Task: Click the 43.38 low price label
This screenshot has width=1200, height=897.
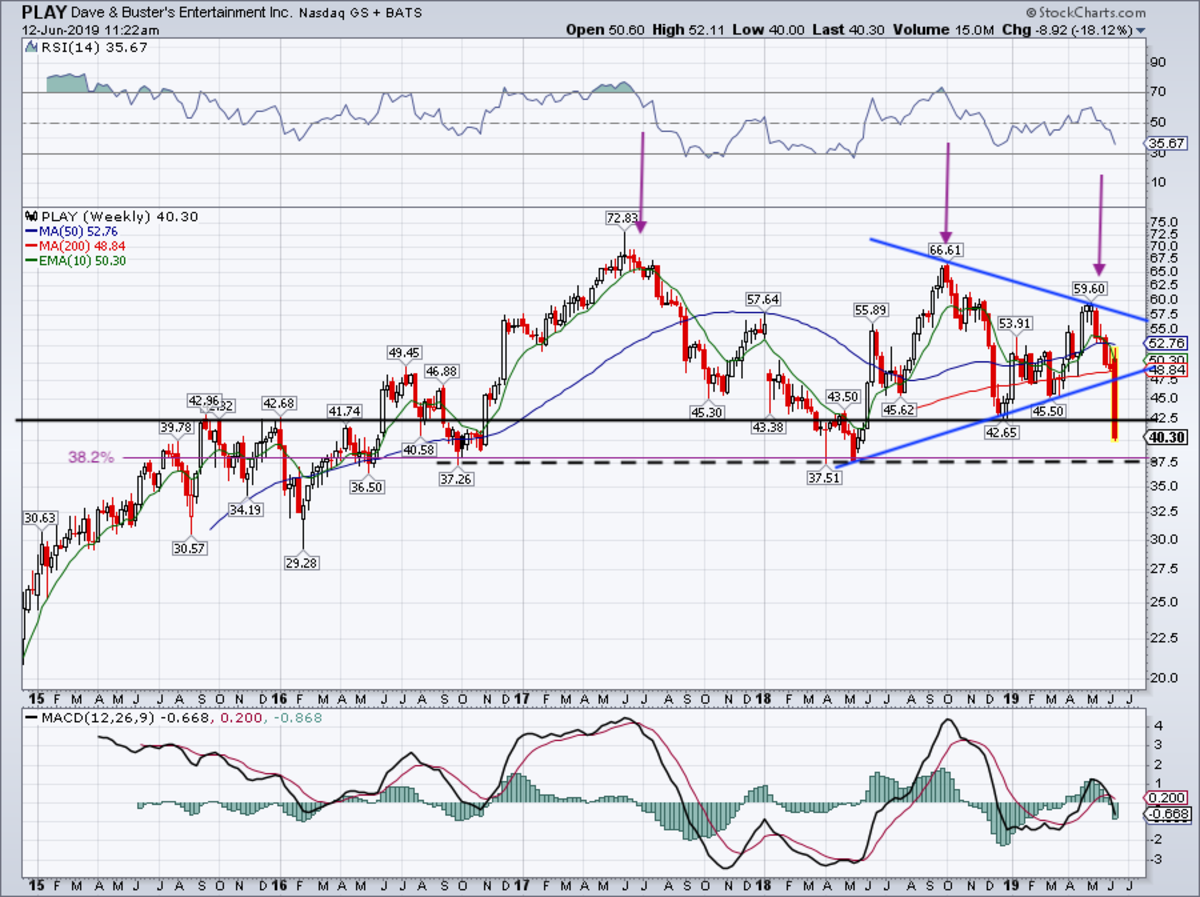Action: (x=768, y=427)
